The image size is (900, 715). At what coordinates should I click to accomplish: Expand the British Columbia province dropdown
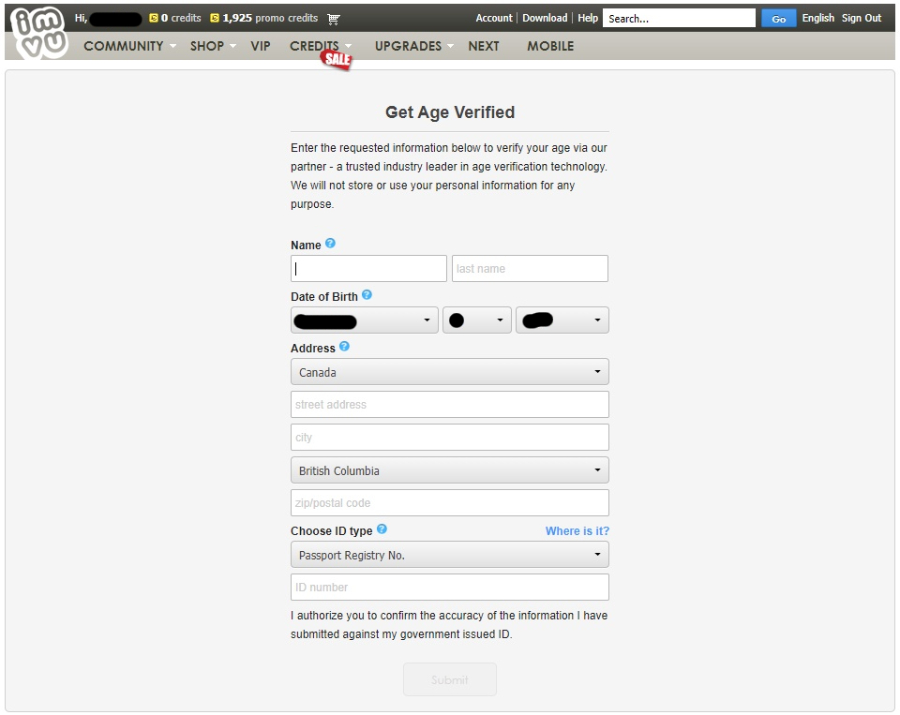(x=450, y=471)
